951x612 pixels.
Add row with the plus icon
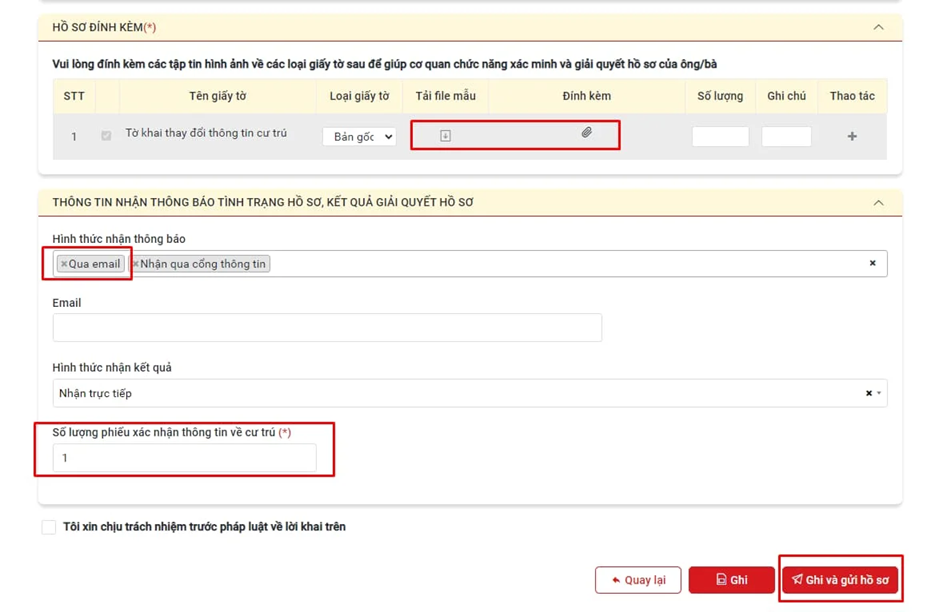point(852,136)
